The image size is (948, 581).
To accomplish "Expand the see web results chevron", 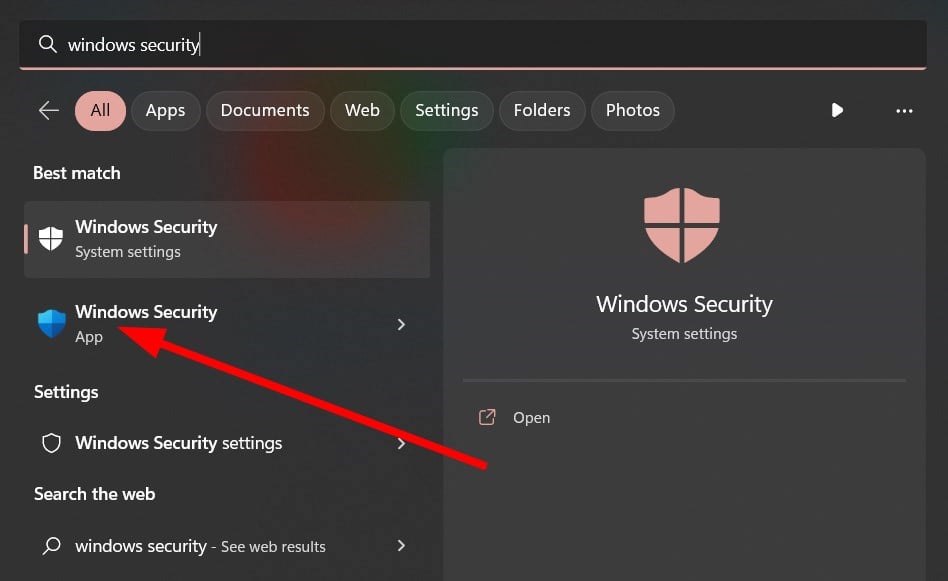I will 401,546.
